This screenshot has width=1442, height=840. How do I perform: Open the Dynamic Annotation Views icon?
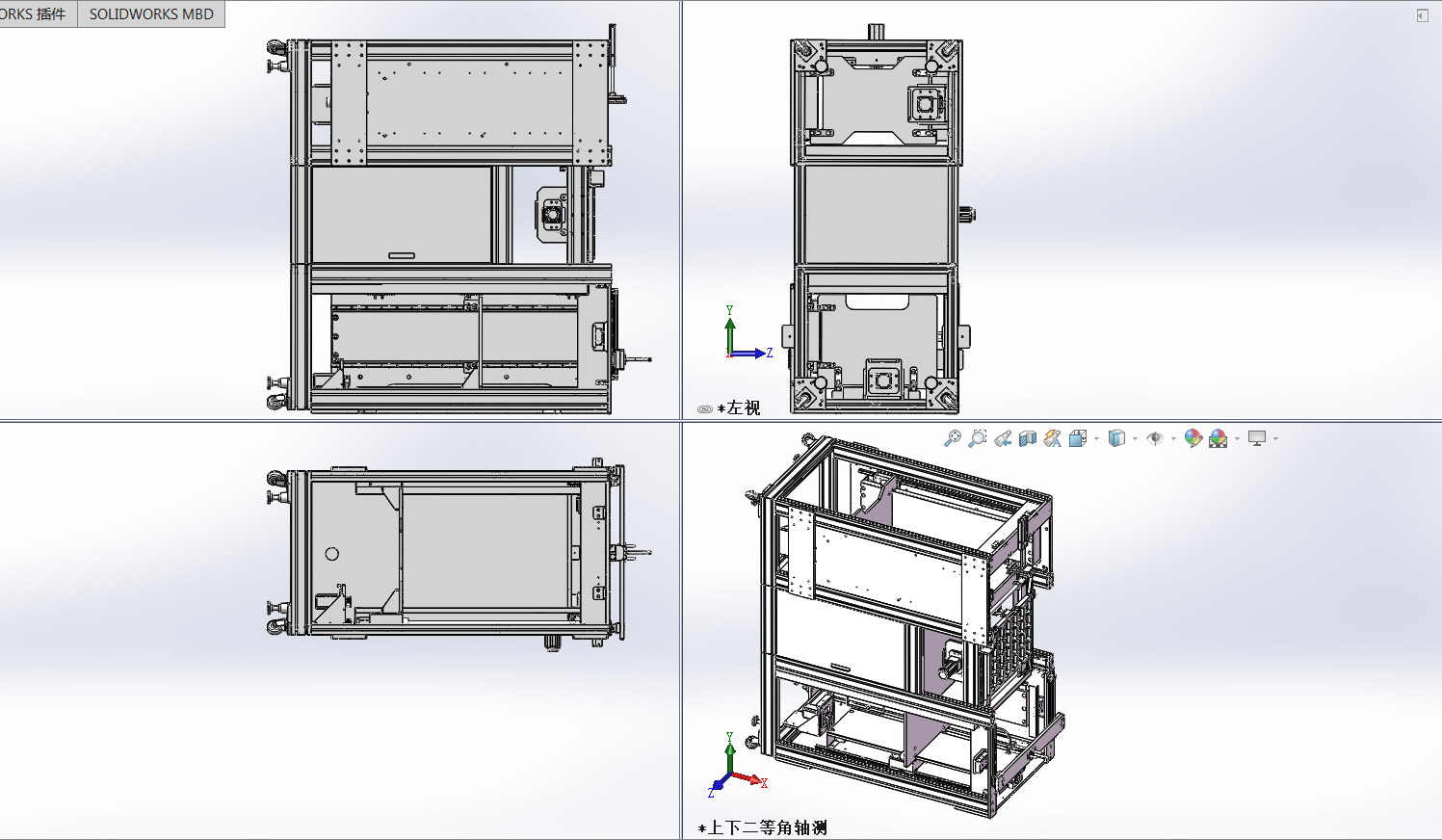point(1053,438)
